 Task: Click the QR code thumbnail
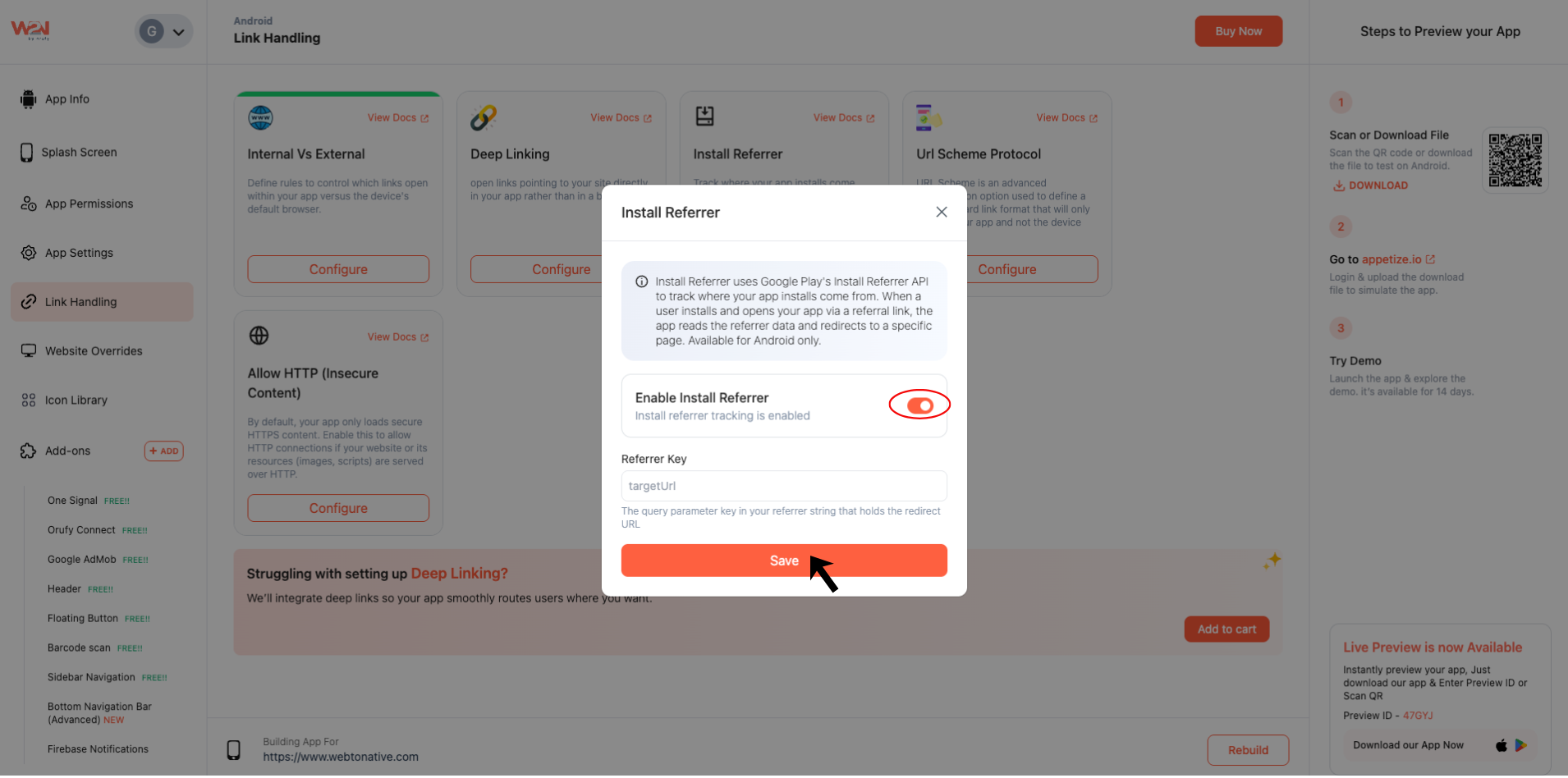[x=1514, y=160]
